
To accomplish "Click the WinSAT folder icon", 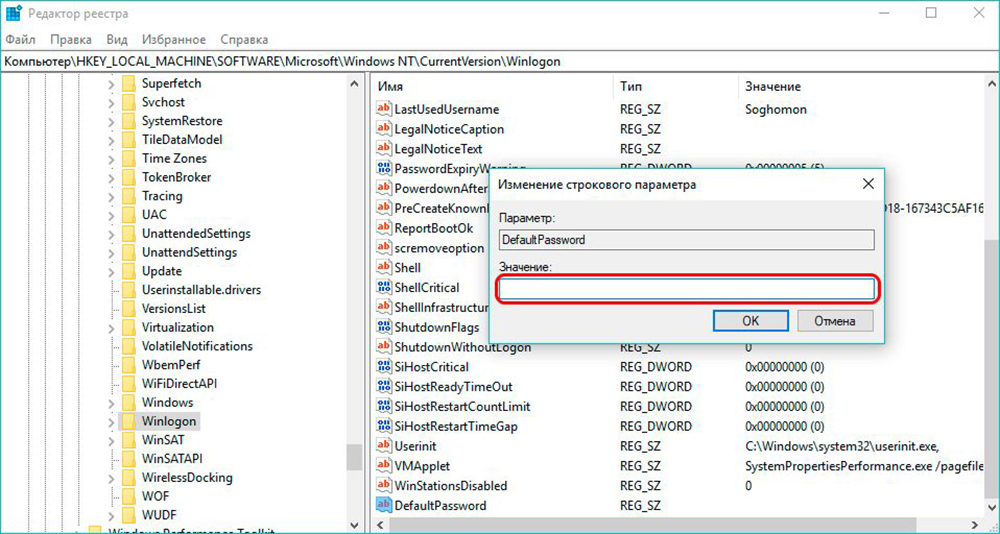I will point(128,440).
